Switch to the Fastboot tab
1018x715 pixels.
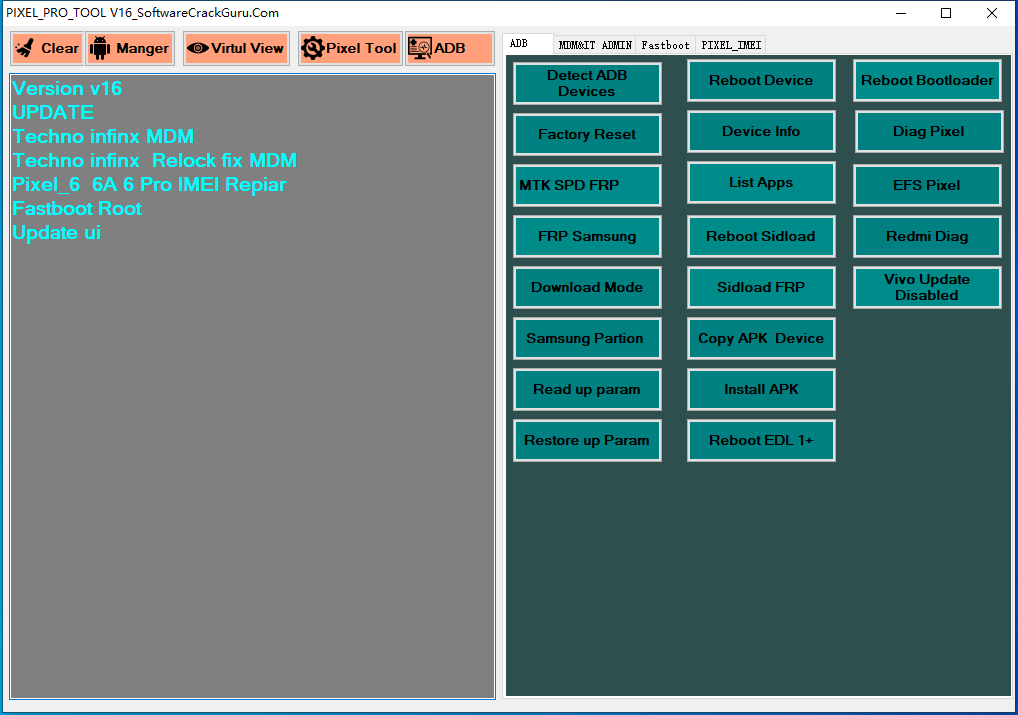point(665,45)
